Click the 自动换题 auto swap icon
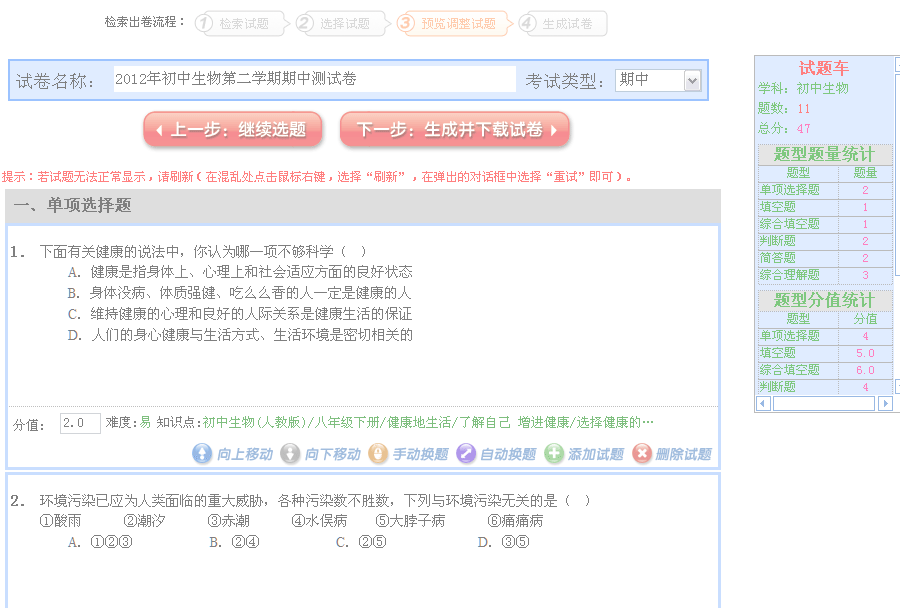Viewport: 900px width, 608px height. (x=466, y=454)
